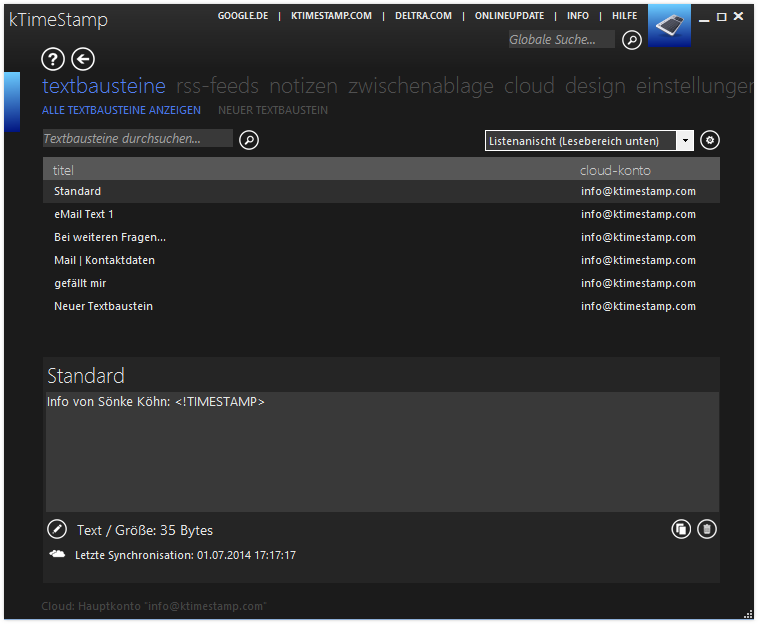
Task: Select the Bei weiteren Fragen... row
Action: tap(381, 237)
